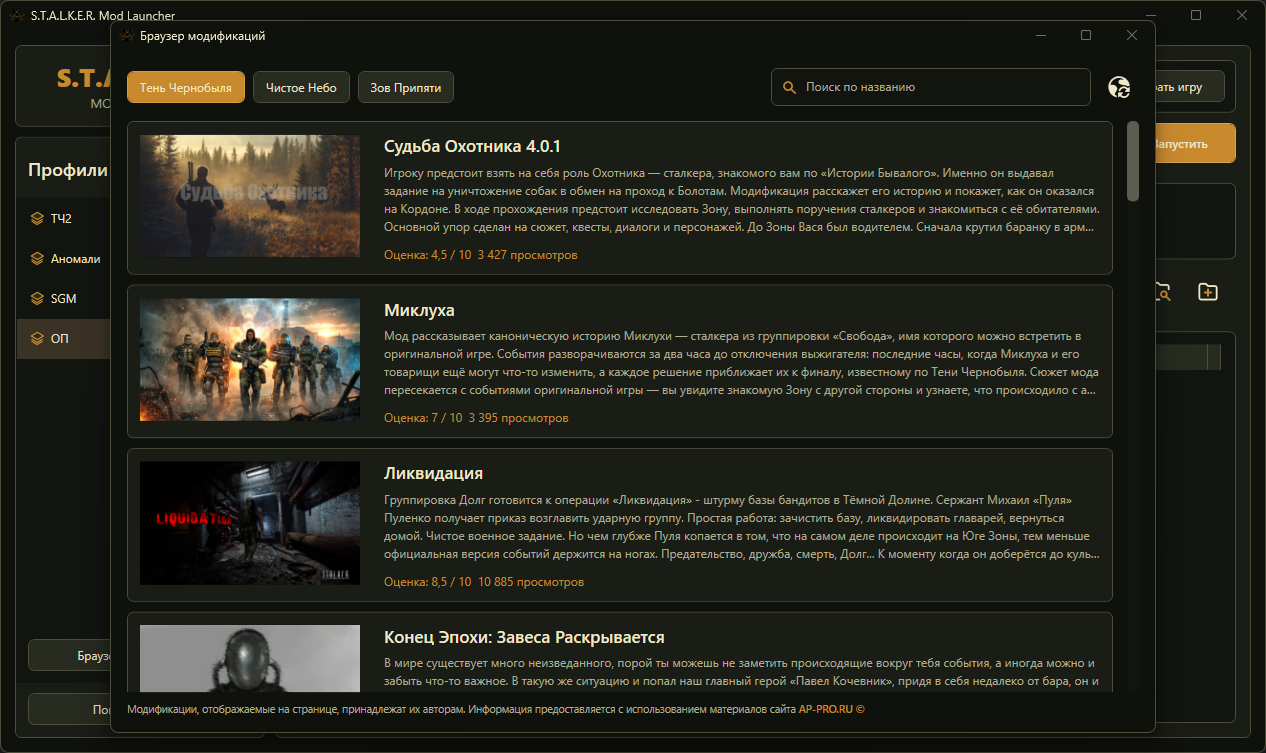Click the 10 885 просмотров view count

click(x=531, y=582)
